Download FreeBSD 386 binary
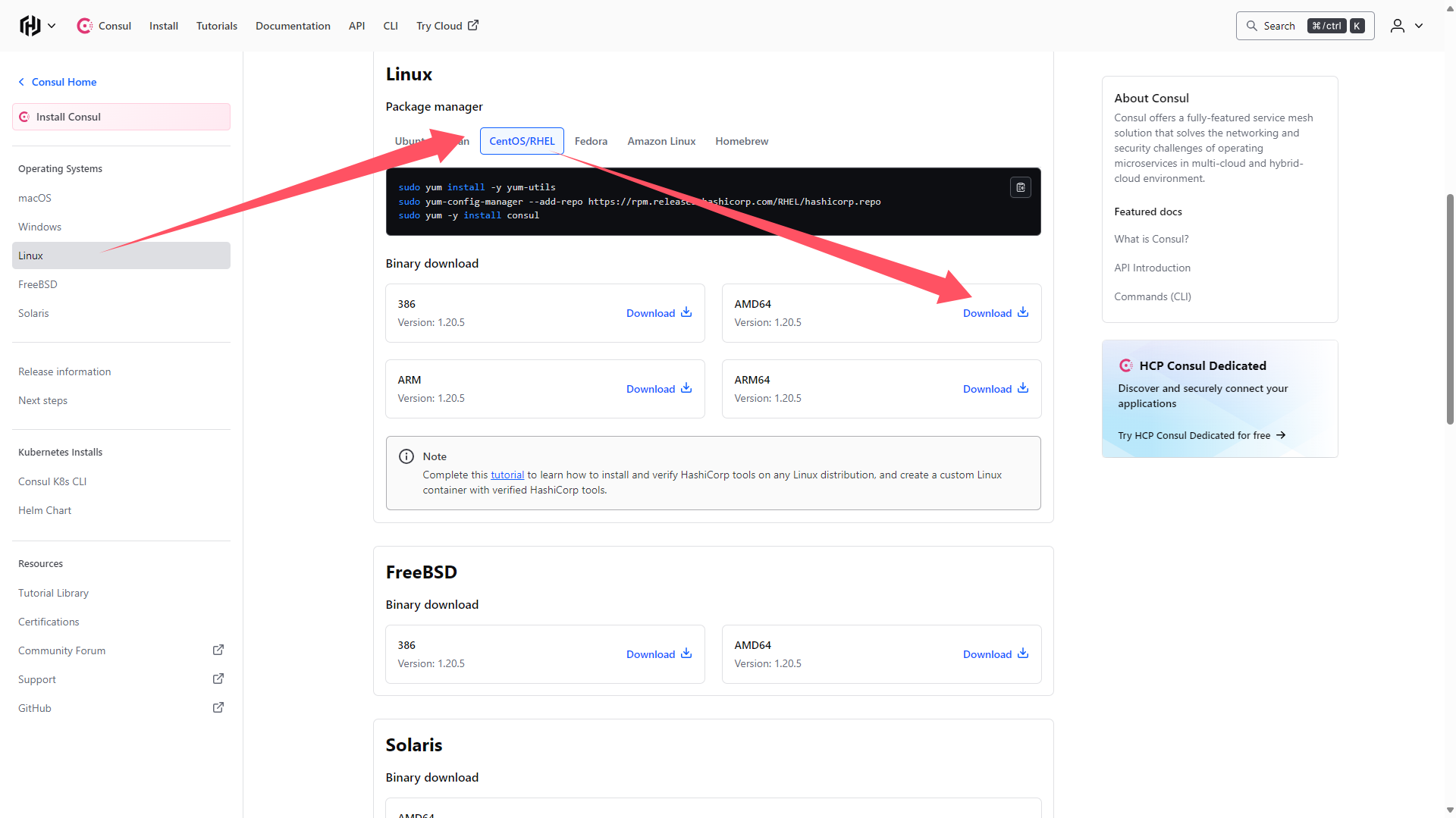The height and width of the screenshot is (818, 1456). (x=659, y=654)
